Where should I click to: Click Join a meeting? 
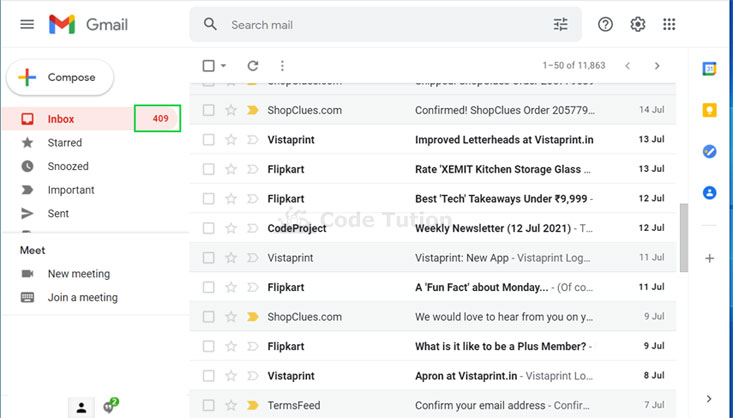[x=82, y=297]
